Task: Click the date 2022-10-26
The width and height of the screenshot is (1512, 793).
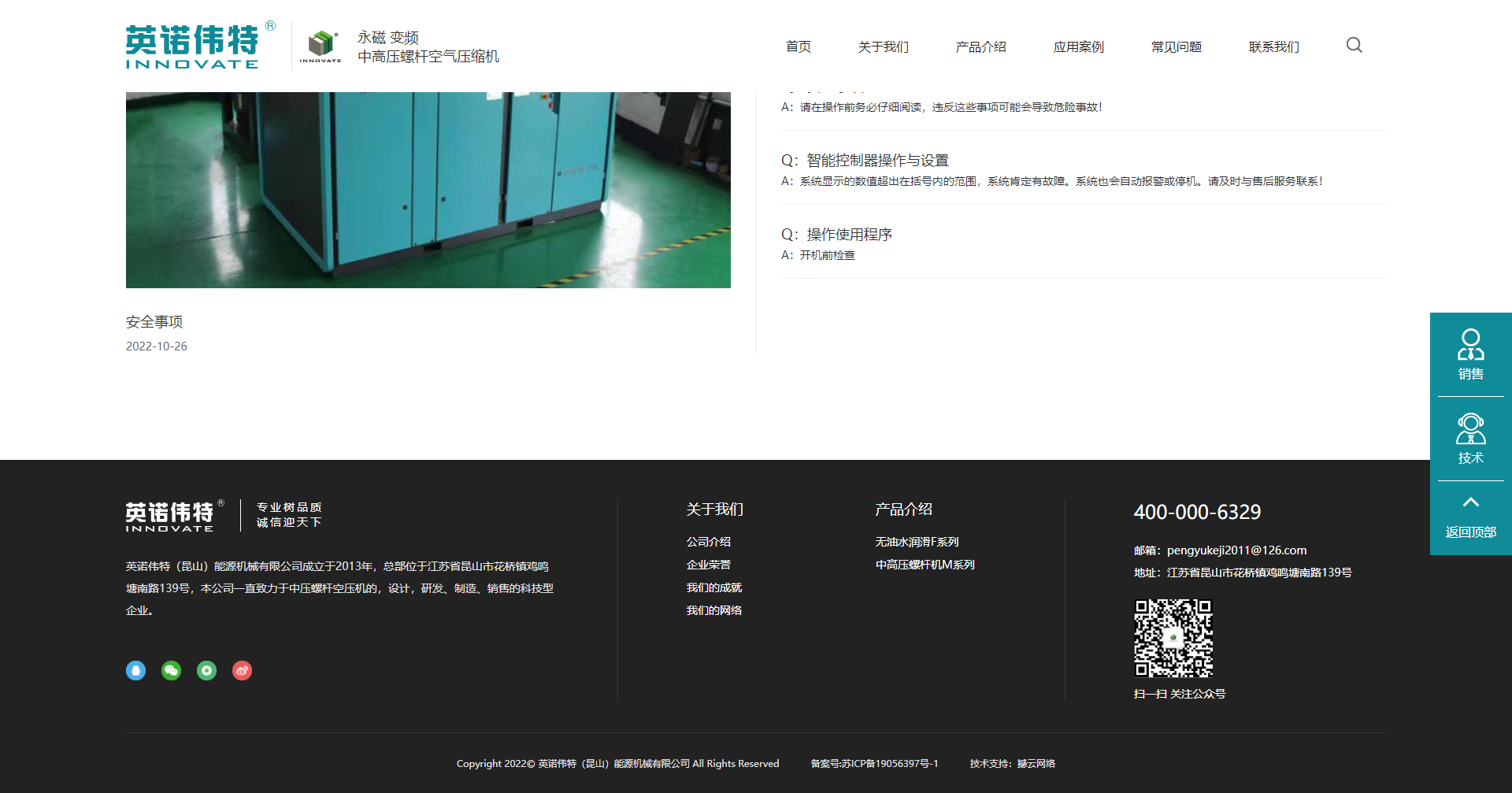Action: [157, 346]
